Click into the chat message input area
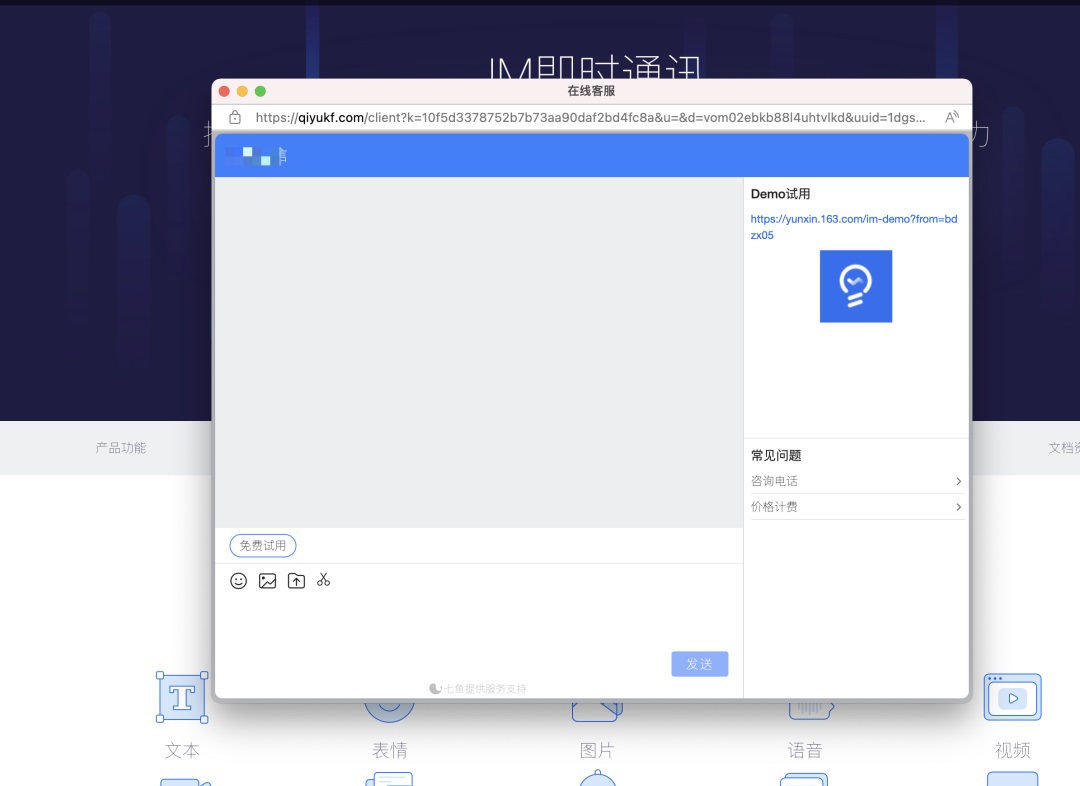Viewport: 1080px width, 786px height. click(x=479, y=620)
